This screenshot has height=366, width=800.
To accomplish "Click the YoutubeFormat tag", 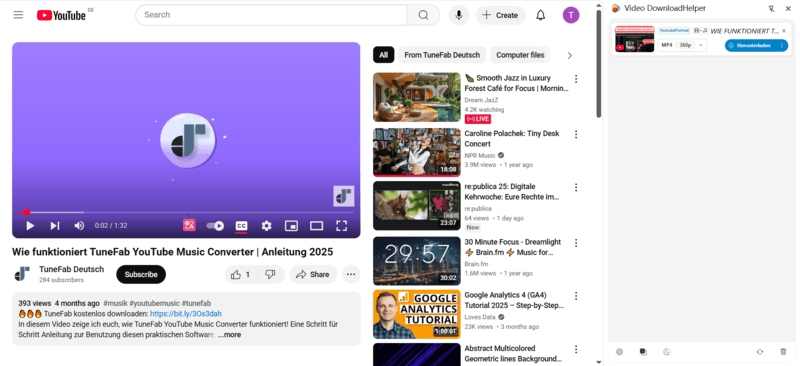I will pyautogui.click(x=674, y=31).
